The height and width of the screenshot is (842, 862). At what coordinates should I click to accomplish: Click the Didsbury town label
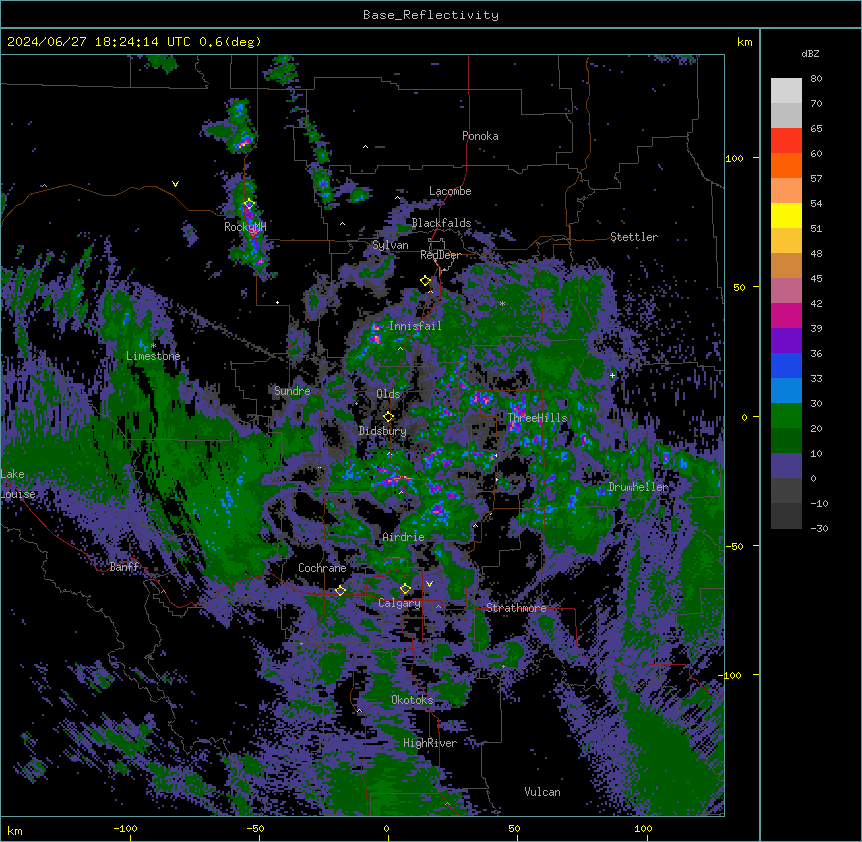[383, 431]
